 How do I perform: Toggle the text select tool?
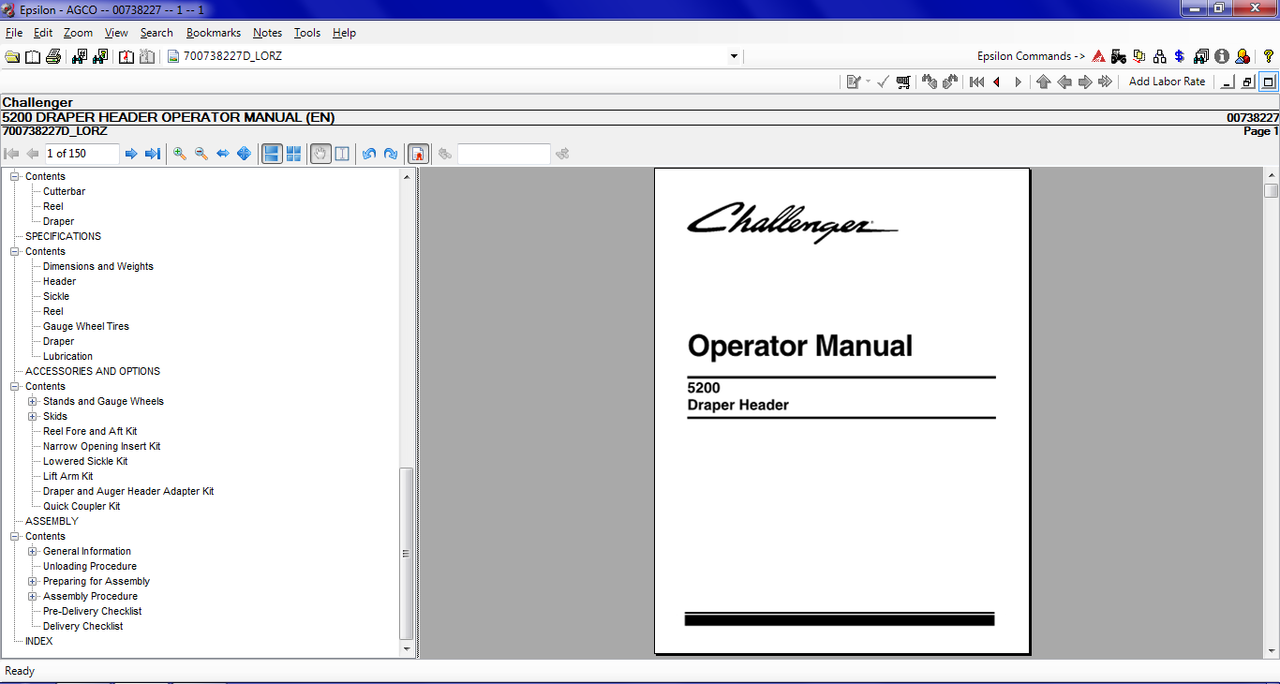342,153
